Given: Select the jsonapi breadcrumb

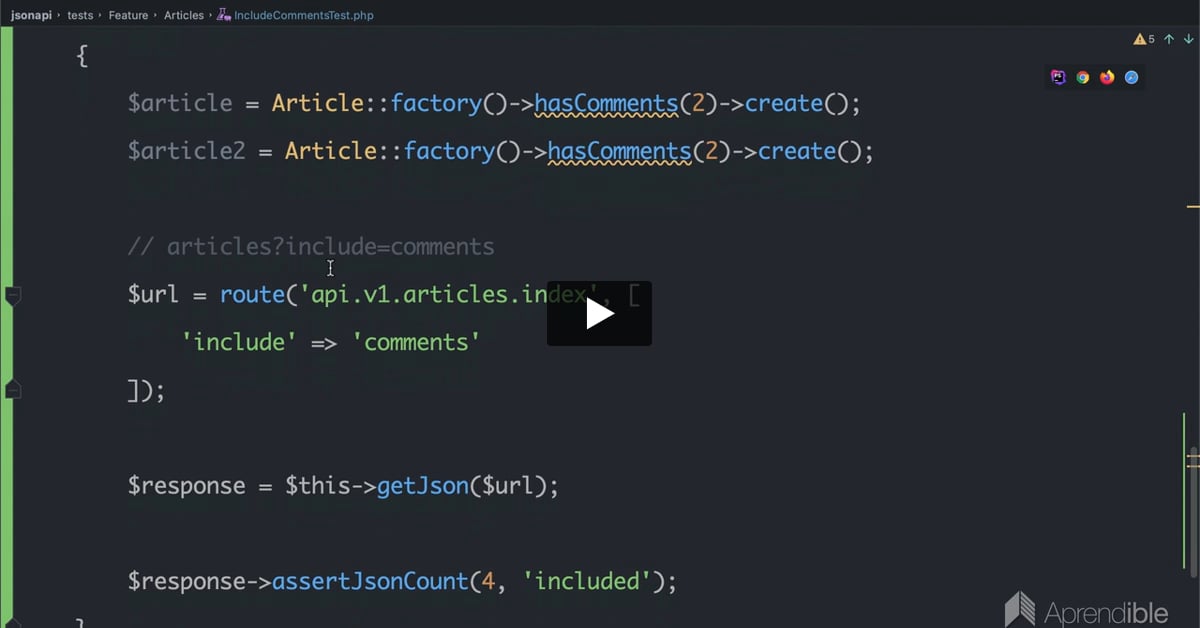Looking at the screenshot, I should (31, 15).
